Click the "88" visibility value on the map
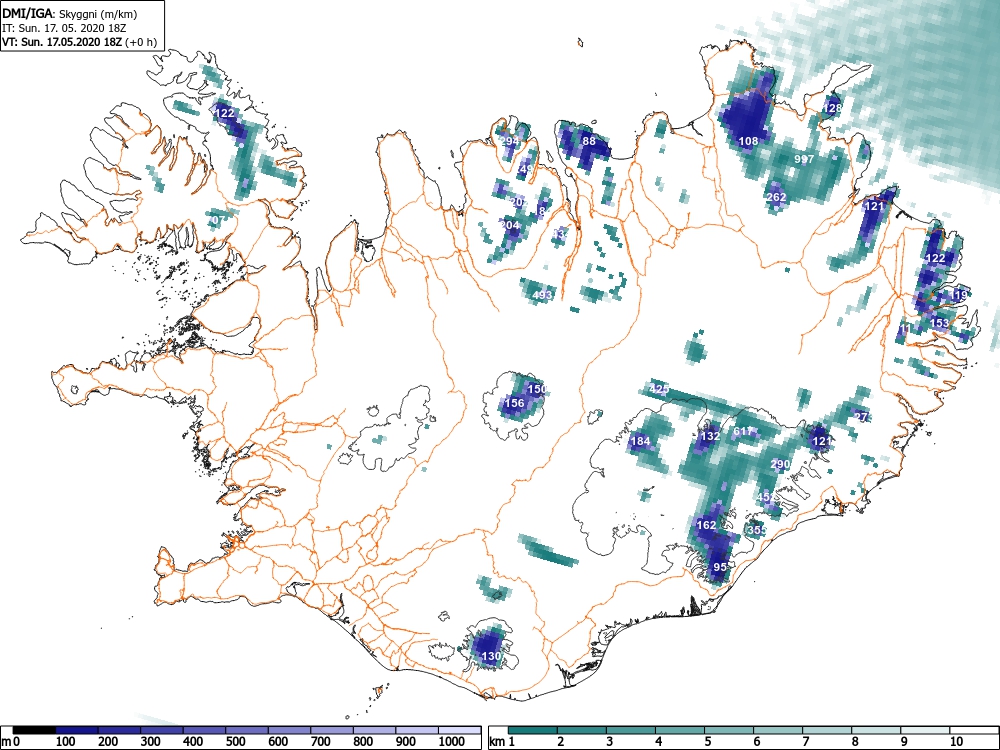This screenshot has height=750, width=1000. point(589,141)
